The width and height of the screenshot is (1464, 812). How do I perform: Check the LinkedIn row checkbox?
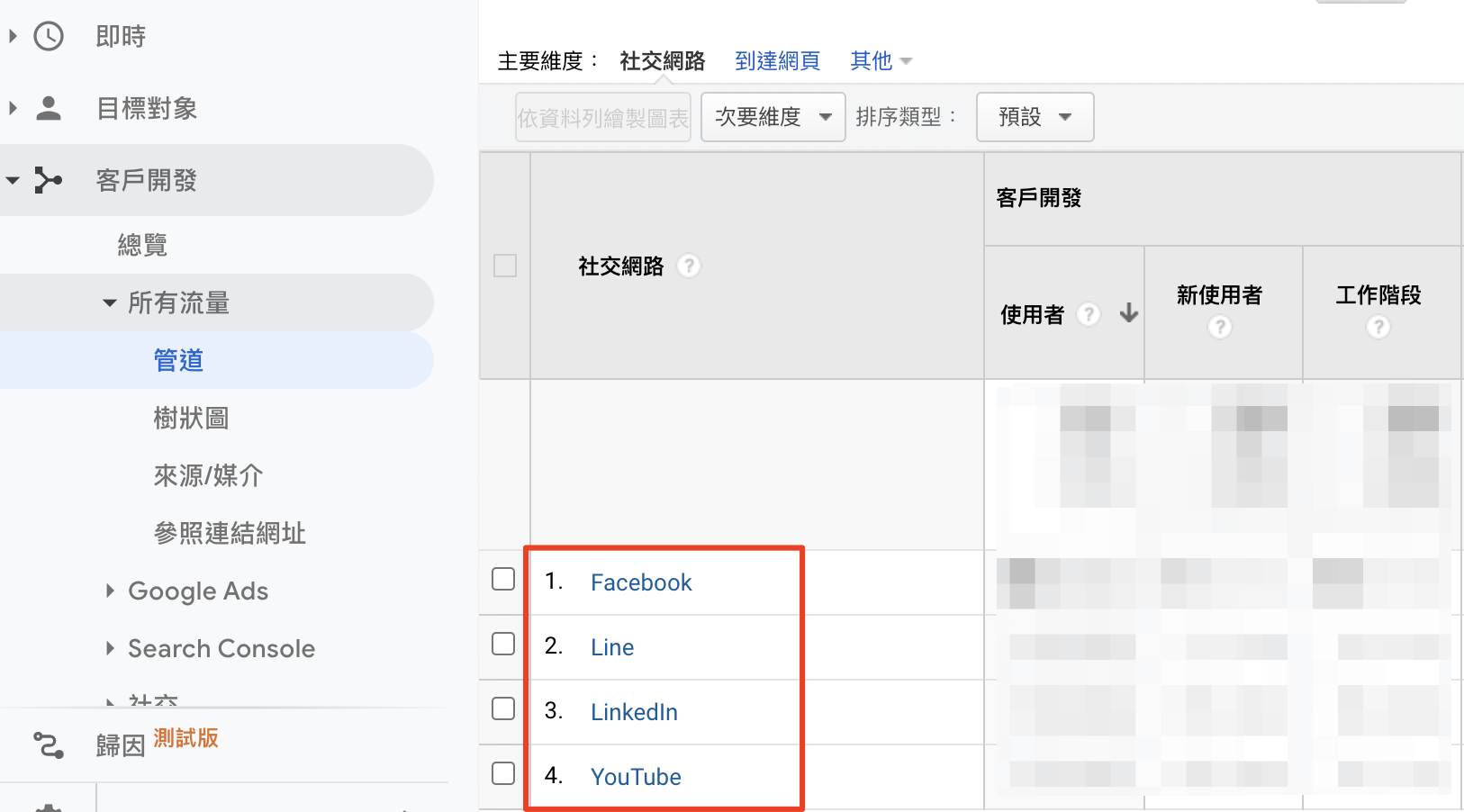[x=503, y=708]
